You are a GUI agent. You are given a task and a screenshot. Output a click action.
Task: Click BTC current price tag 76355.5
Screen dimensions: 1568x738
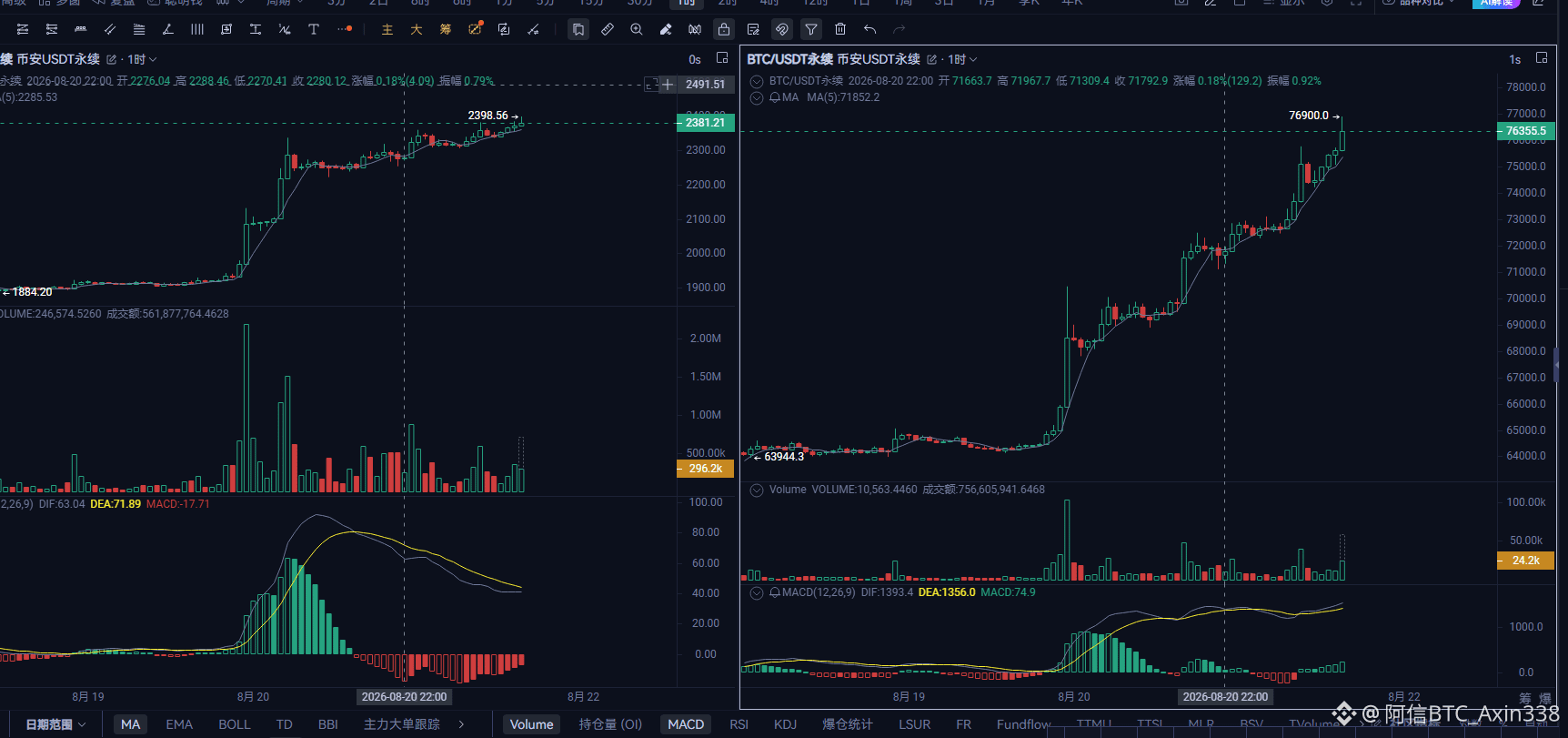coord(1525,131)
